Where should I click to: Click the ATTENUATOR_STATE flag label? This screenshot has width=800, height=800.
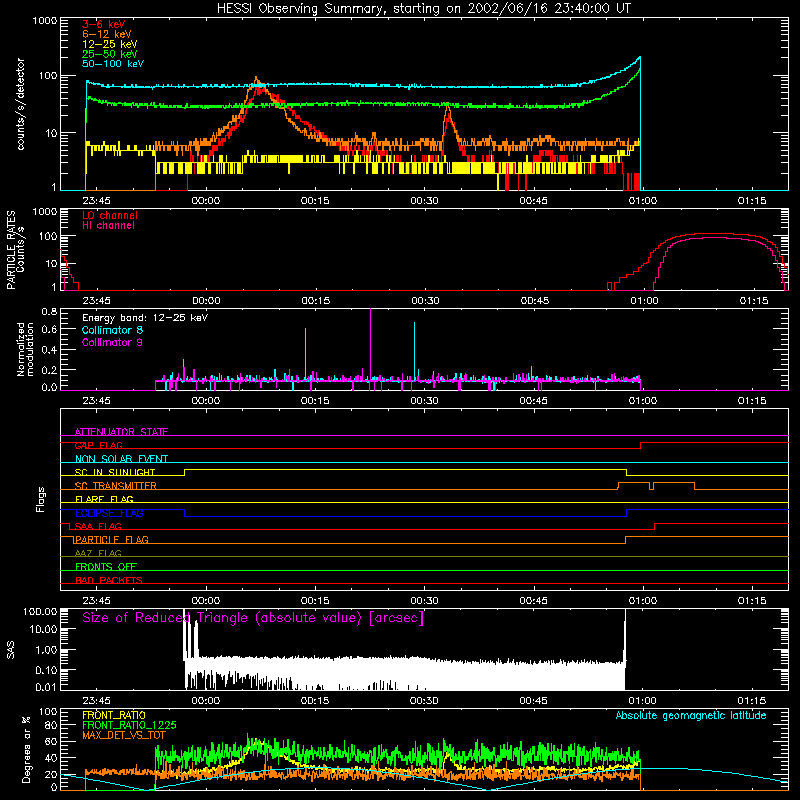click(x=121, y=432)
